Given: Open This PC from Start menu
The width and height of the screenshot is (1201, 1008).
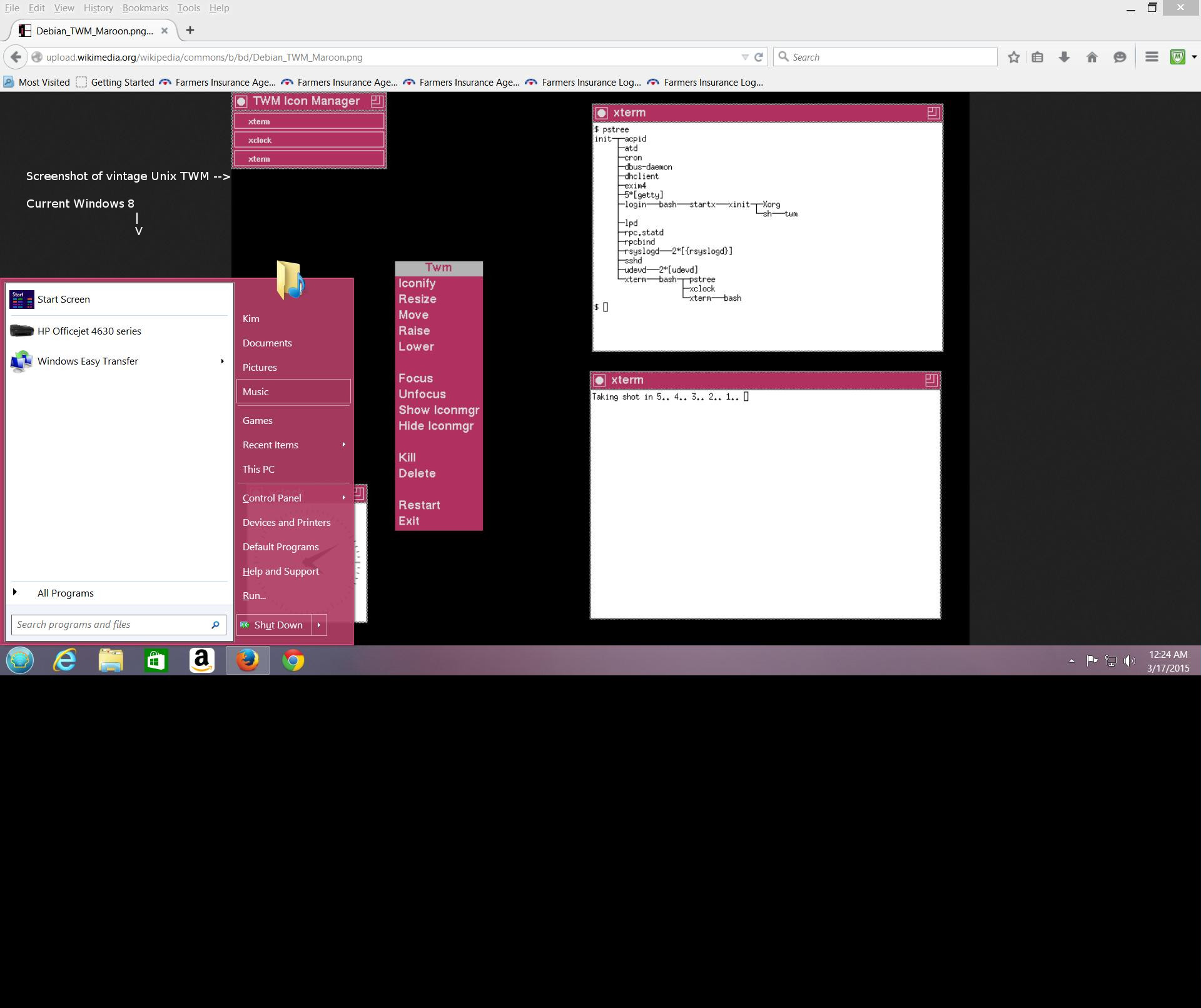Looking at the screenshot, I should click(293, 469).
